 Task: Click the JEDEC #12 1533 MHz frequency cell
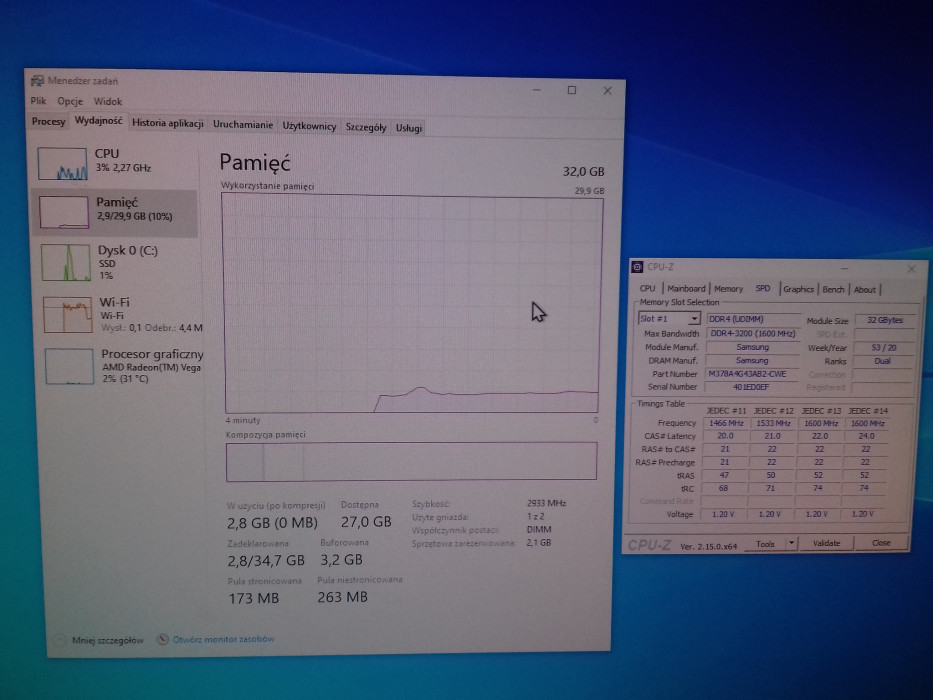coord(773,423)
